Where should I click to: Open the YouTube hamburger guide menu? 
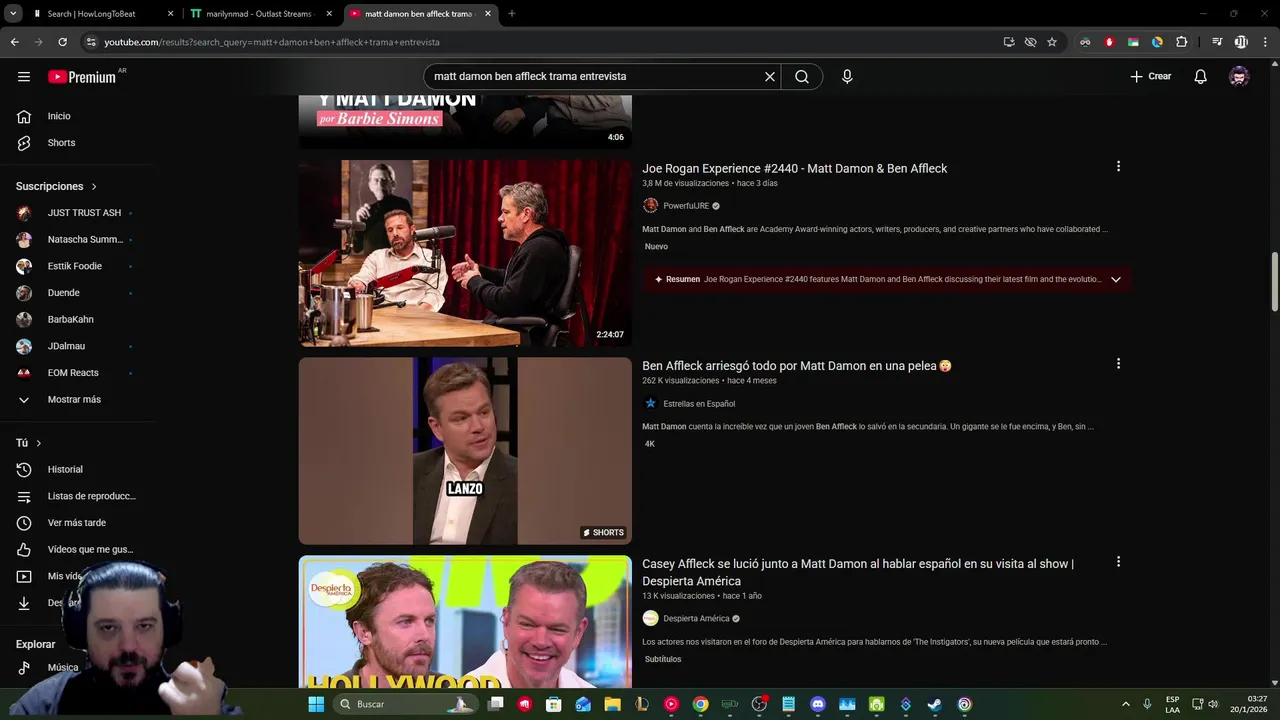24,76
